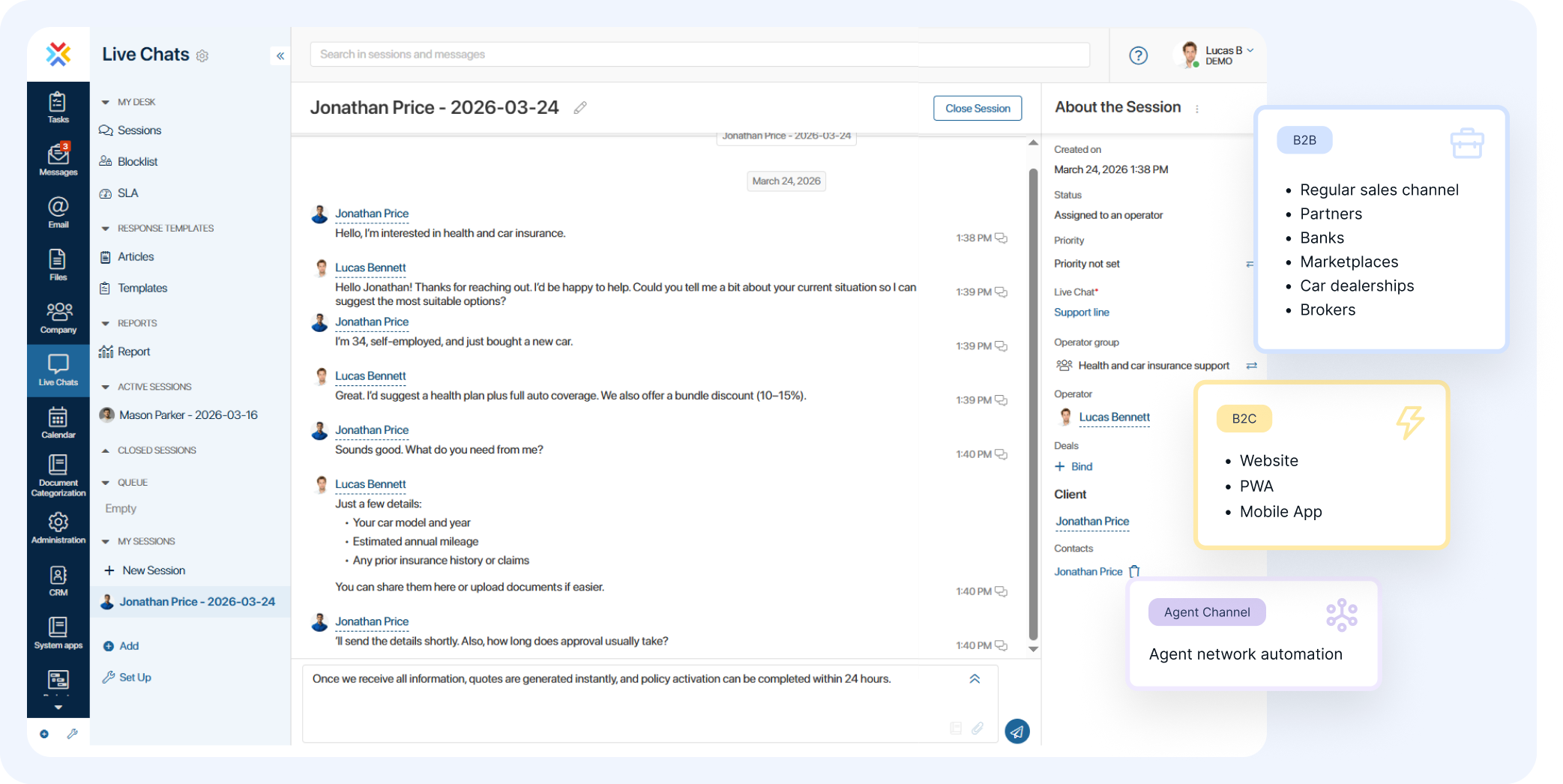
Task: Switch the operator group swap arrows
Action: 1251,366
